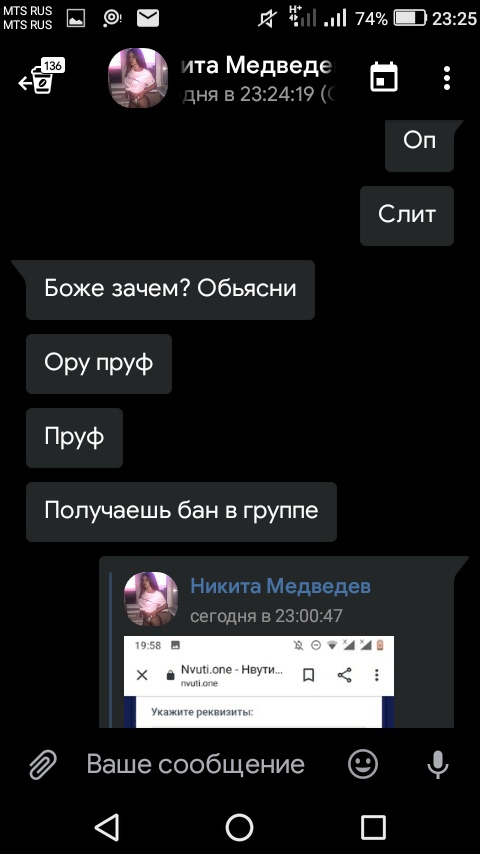480x854 pixels.
Task: Tap the chat header profile avatar
Action: pyautogui.click(x=138, y=78)
